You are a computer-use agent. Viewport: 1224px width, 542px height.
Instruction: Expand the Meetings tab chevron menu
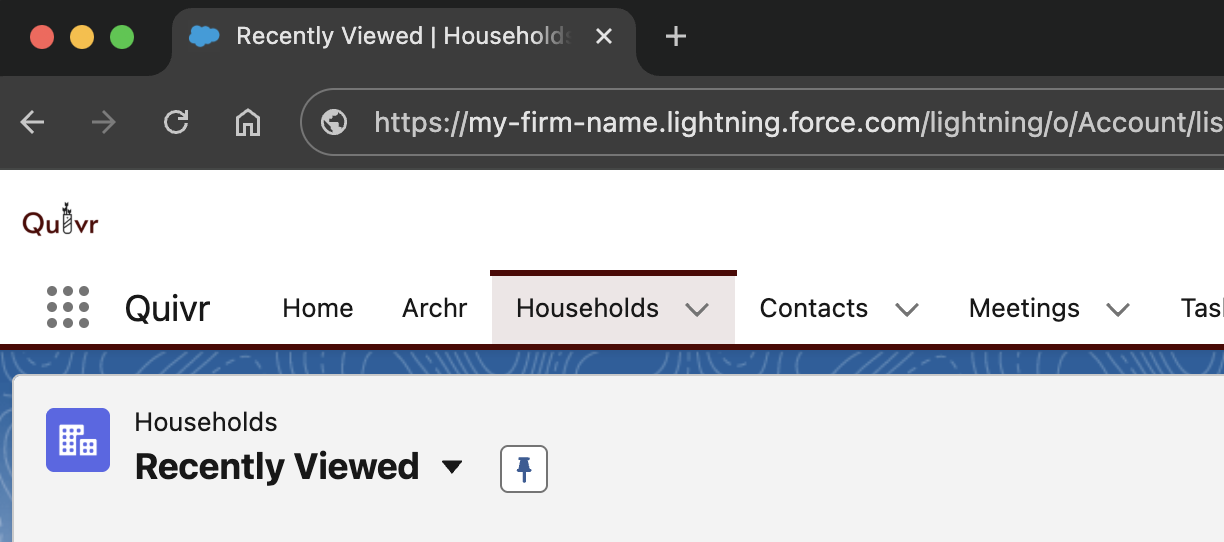pos(1118,309)
